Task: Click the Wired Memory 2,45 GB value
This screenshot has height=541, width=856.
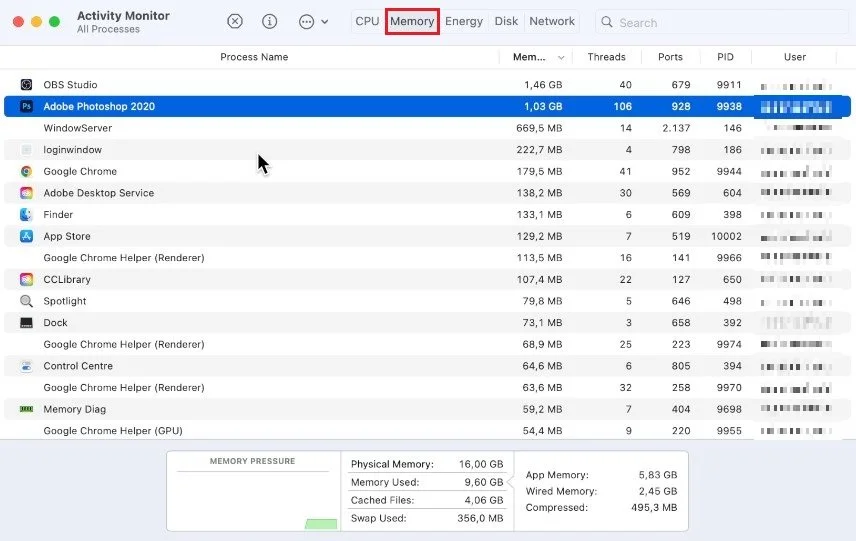Action: point(658,491)
